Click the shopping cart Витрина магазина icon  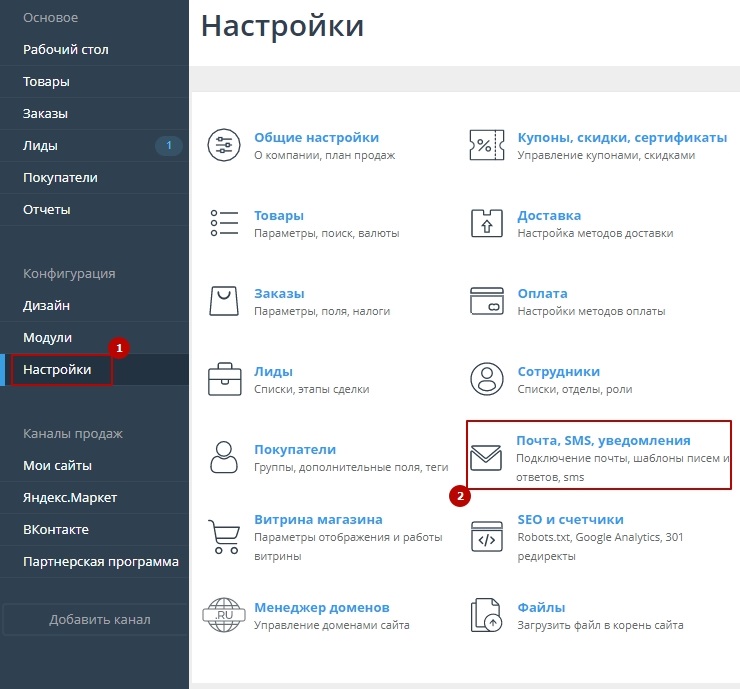[x=224, y=535]
